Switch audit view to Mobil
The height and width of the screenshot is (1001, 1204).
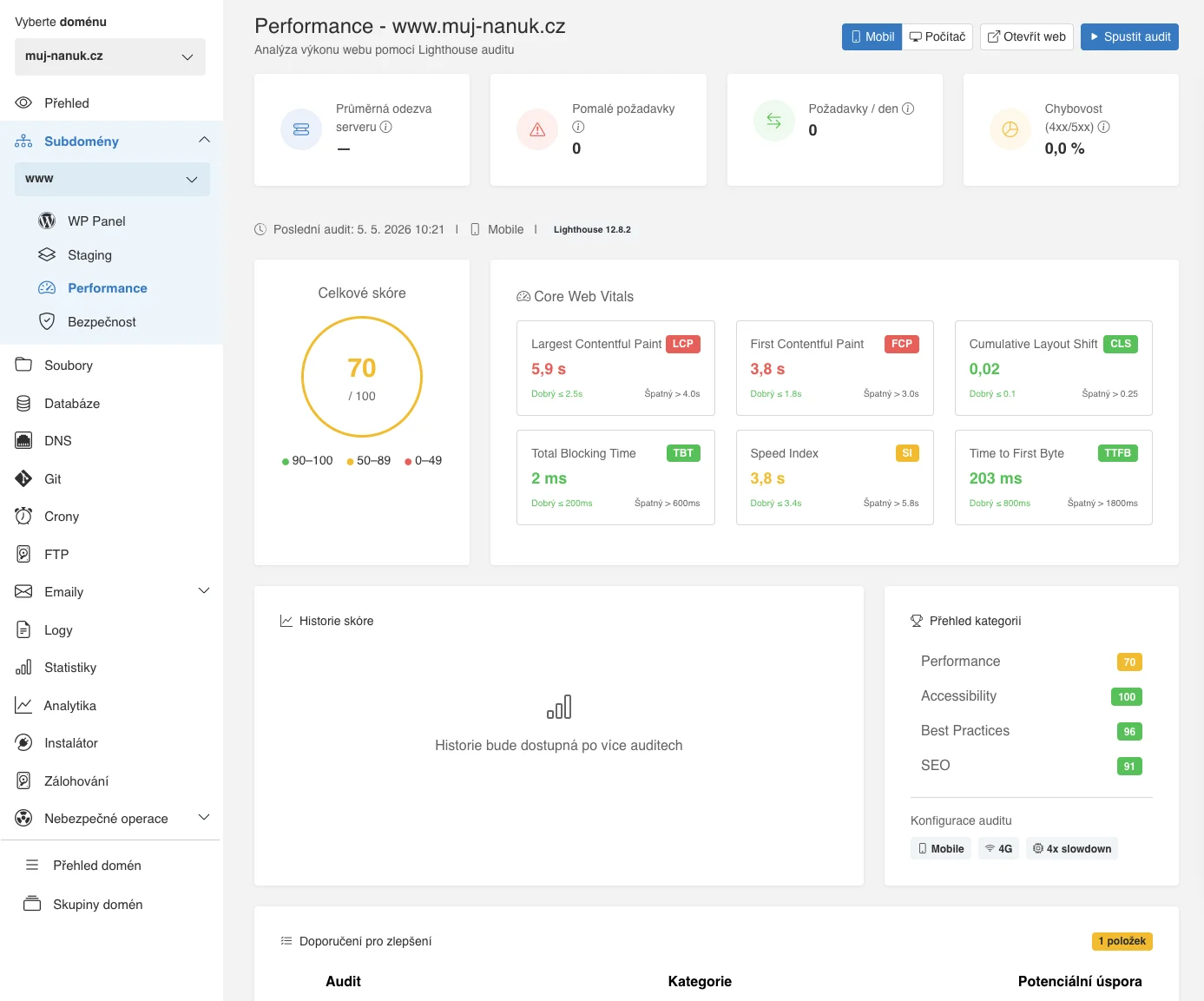(872, 36)
